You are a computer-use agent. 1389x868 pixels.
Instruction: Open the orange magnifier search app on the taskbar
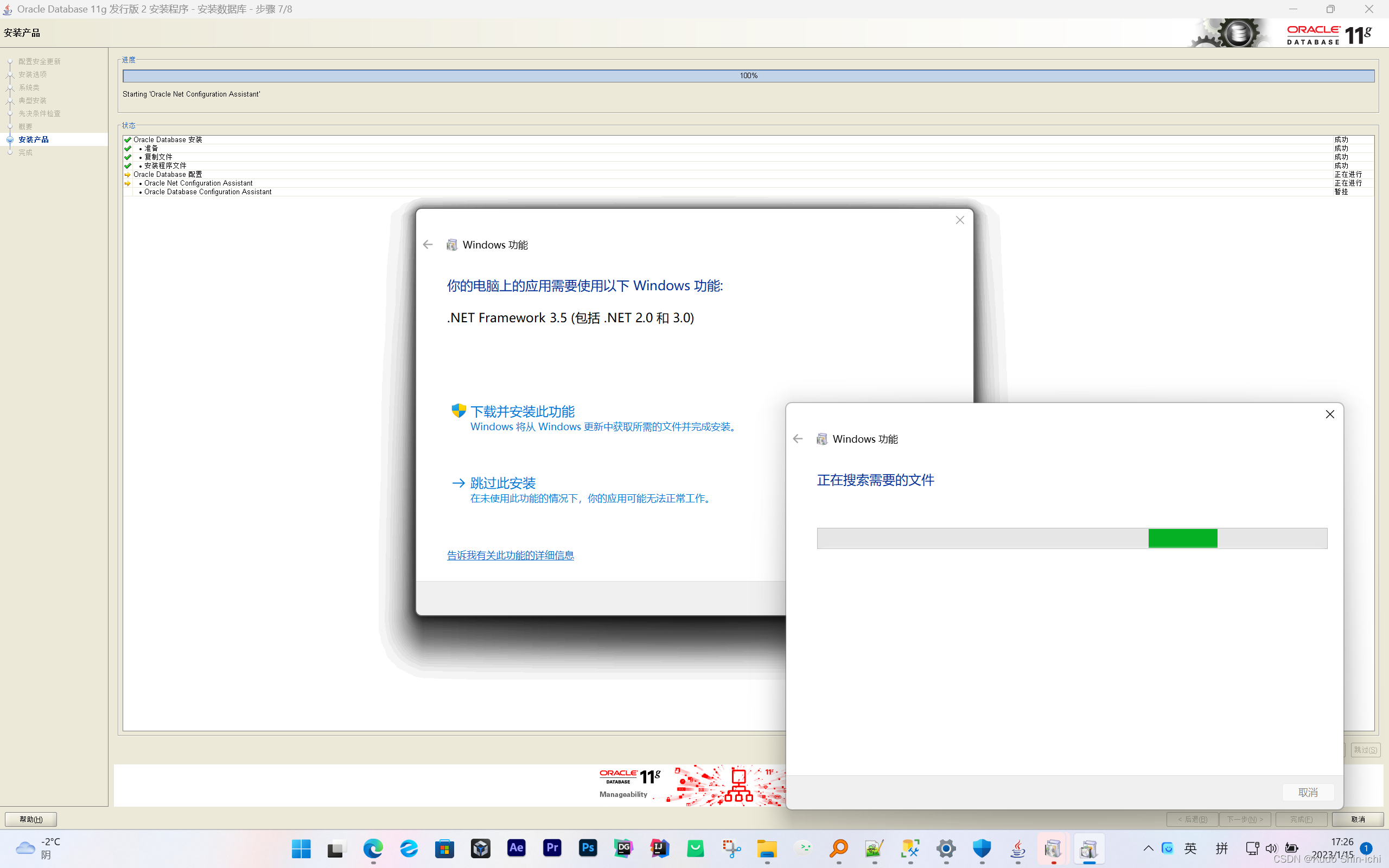839,848
